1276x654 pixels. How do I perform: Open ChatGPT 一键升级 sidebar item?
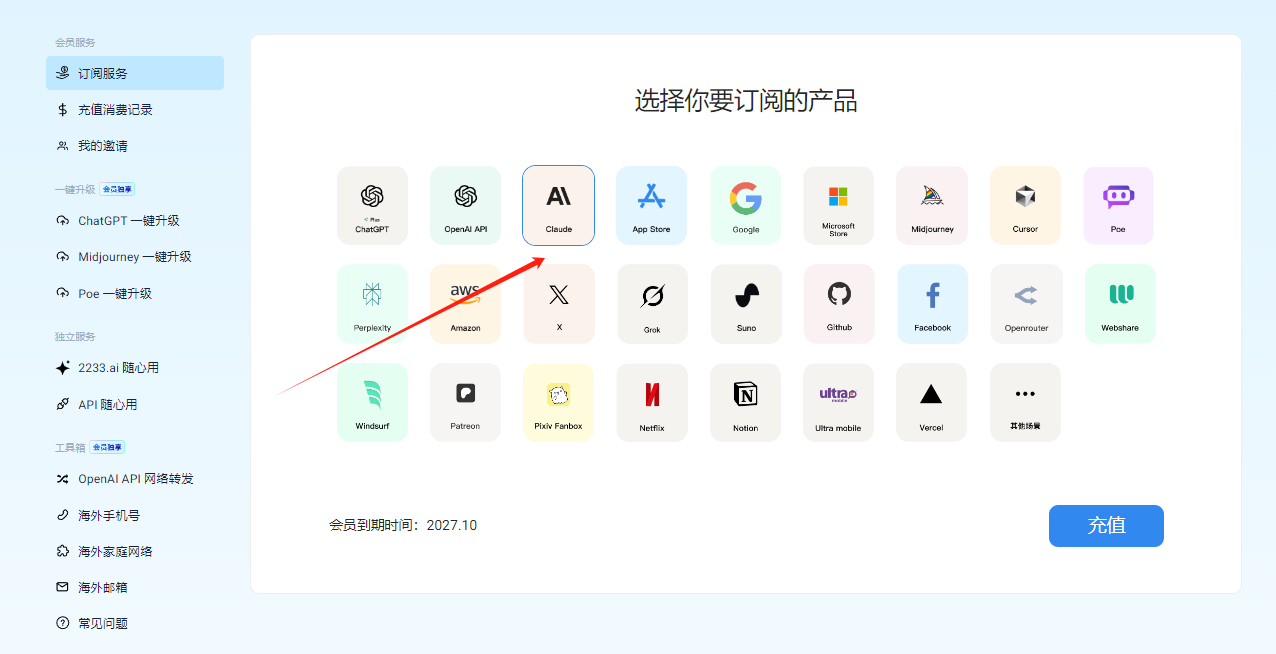[128, 221]
